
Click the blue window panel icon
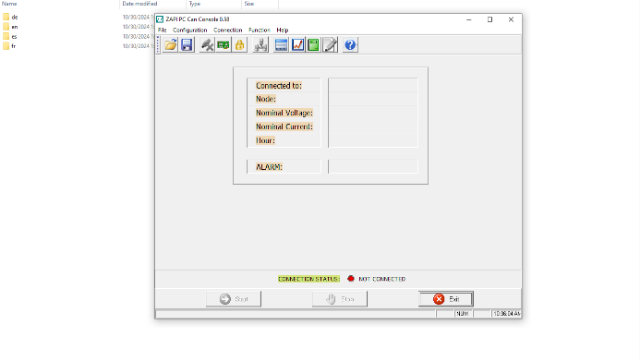point(281,45)
